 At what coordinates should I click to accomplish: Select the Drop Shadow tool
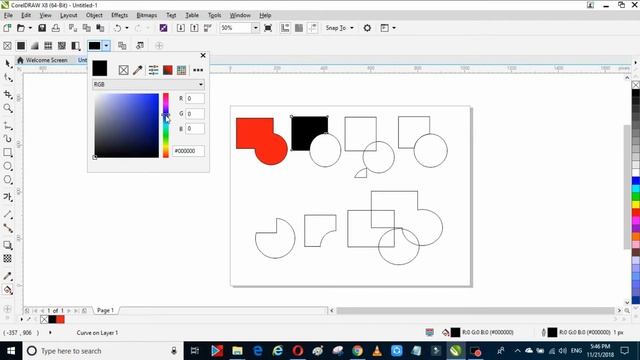(x=8, y=245)
